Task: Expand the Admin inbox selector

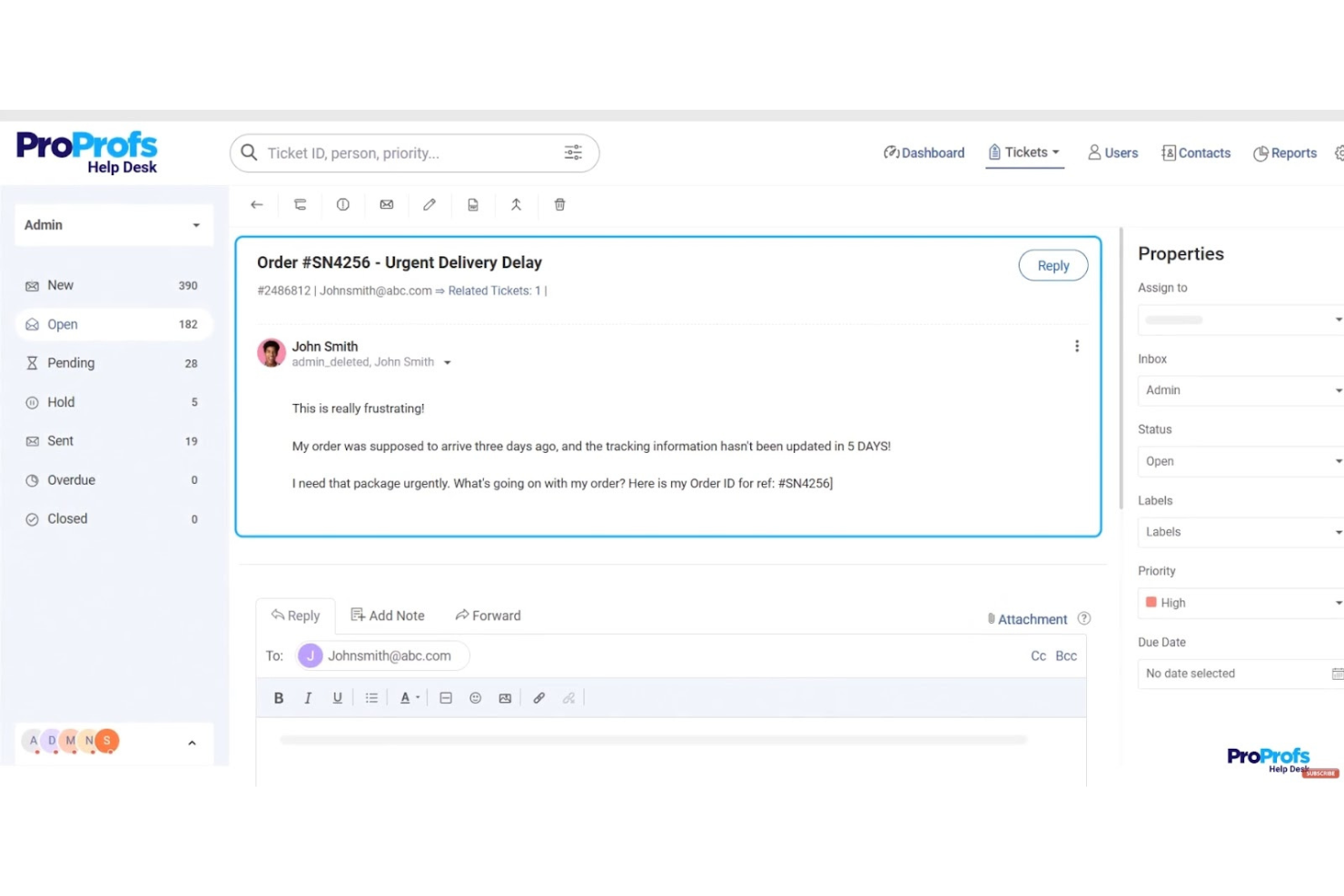Action: click(1240, 390)
